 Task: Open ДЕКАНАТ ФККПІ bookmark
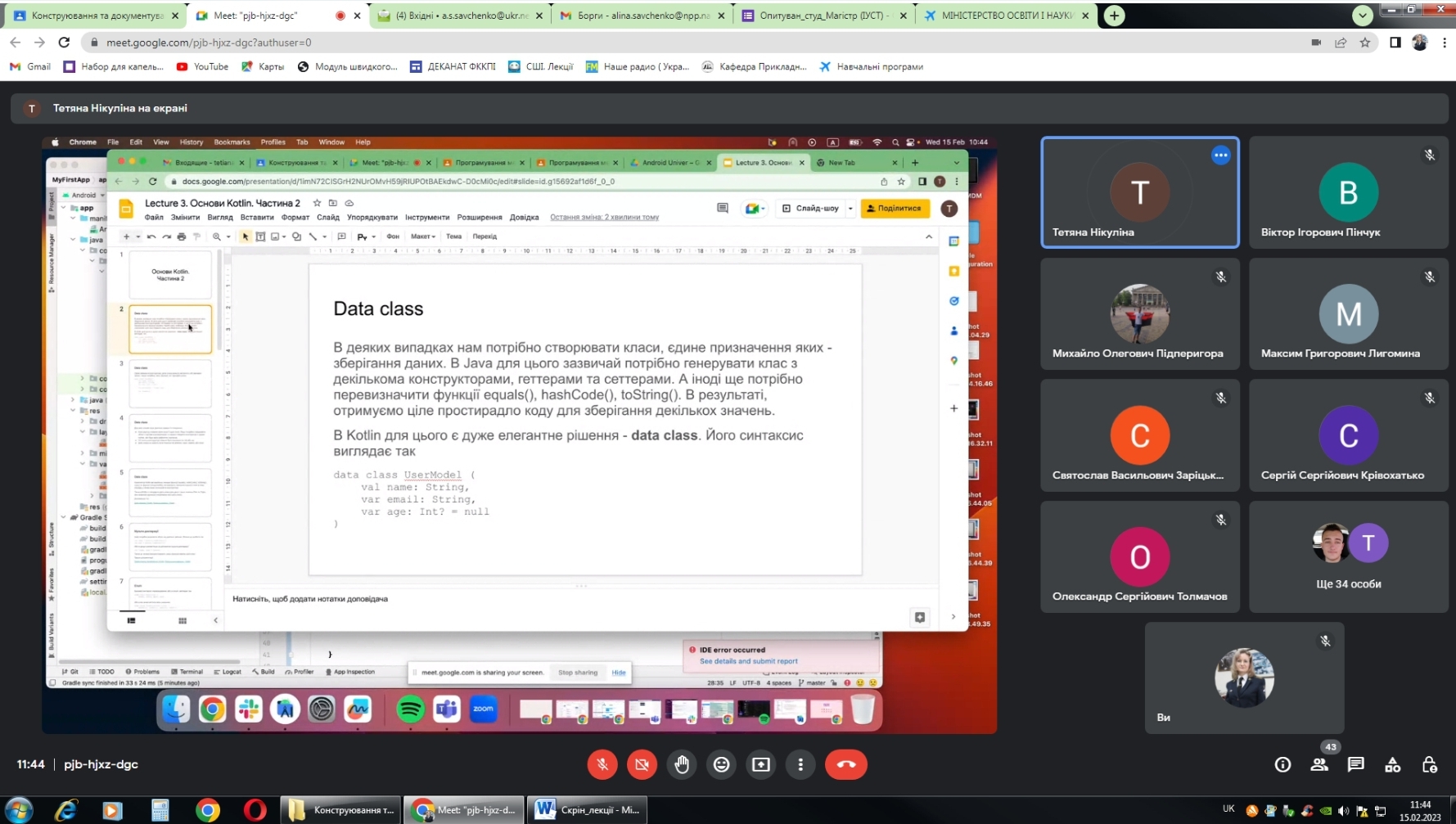pos(453,67)
